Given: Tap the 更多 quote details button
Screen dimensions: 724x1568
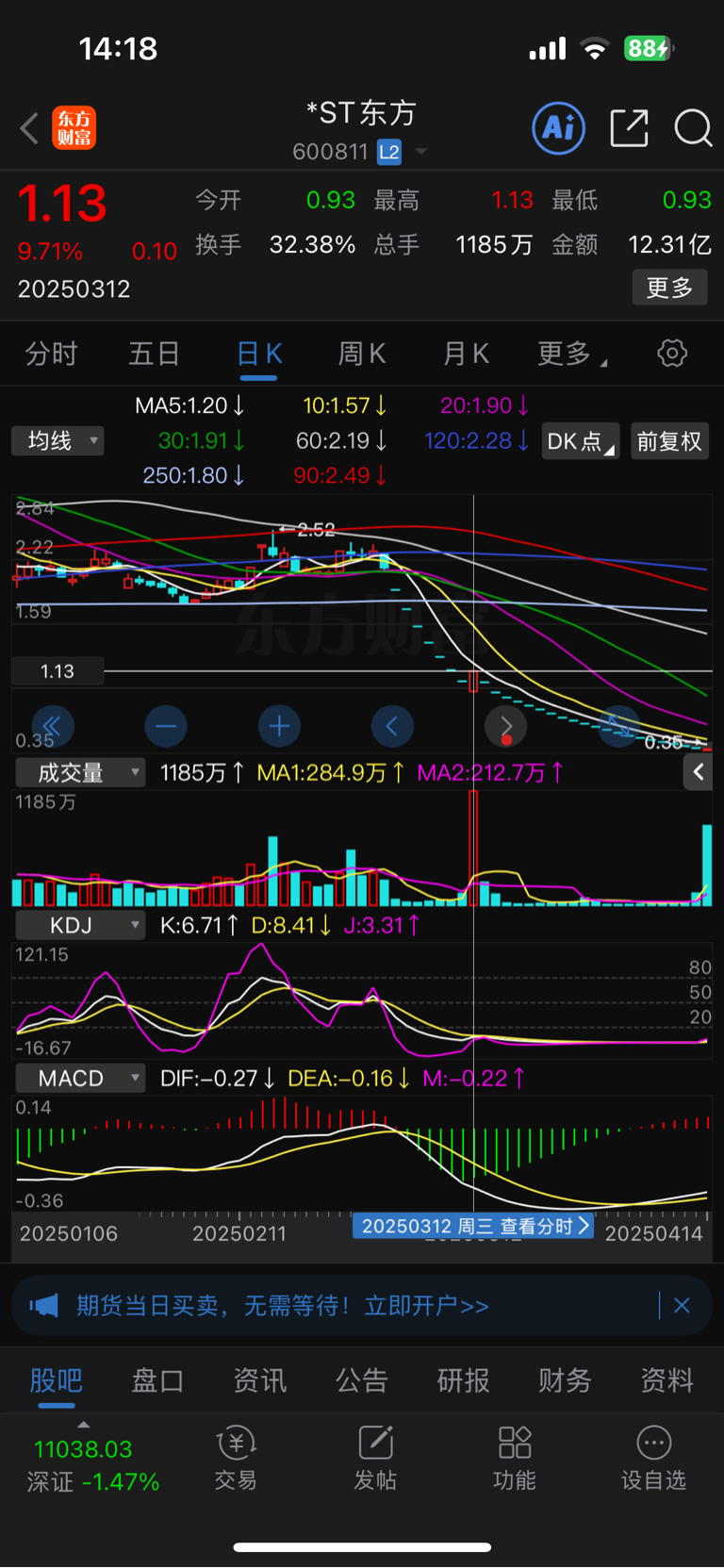Looking at the screenshot, I should pos(669,288).
